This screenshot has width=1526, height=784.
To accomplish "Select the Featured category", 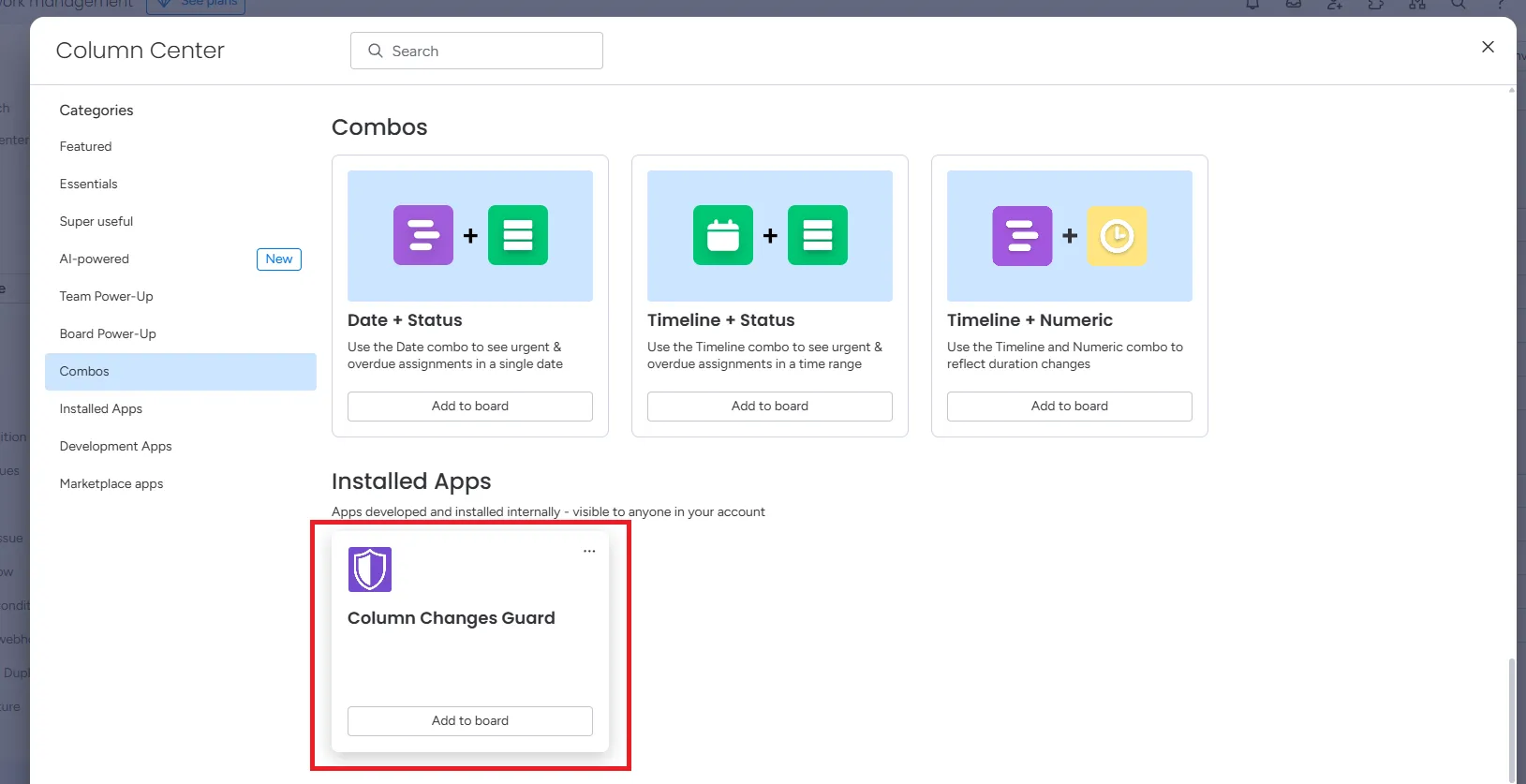I will 86,147.
